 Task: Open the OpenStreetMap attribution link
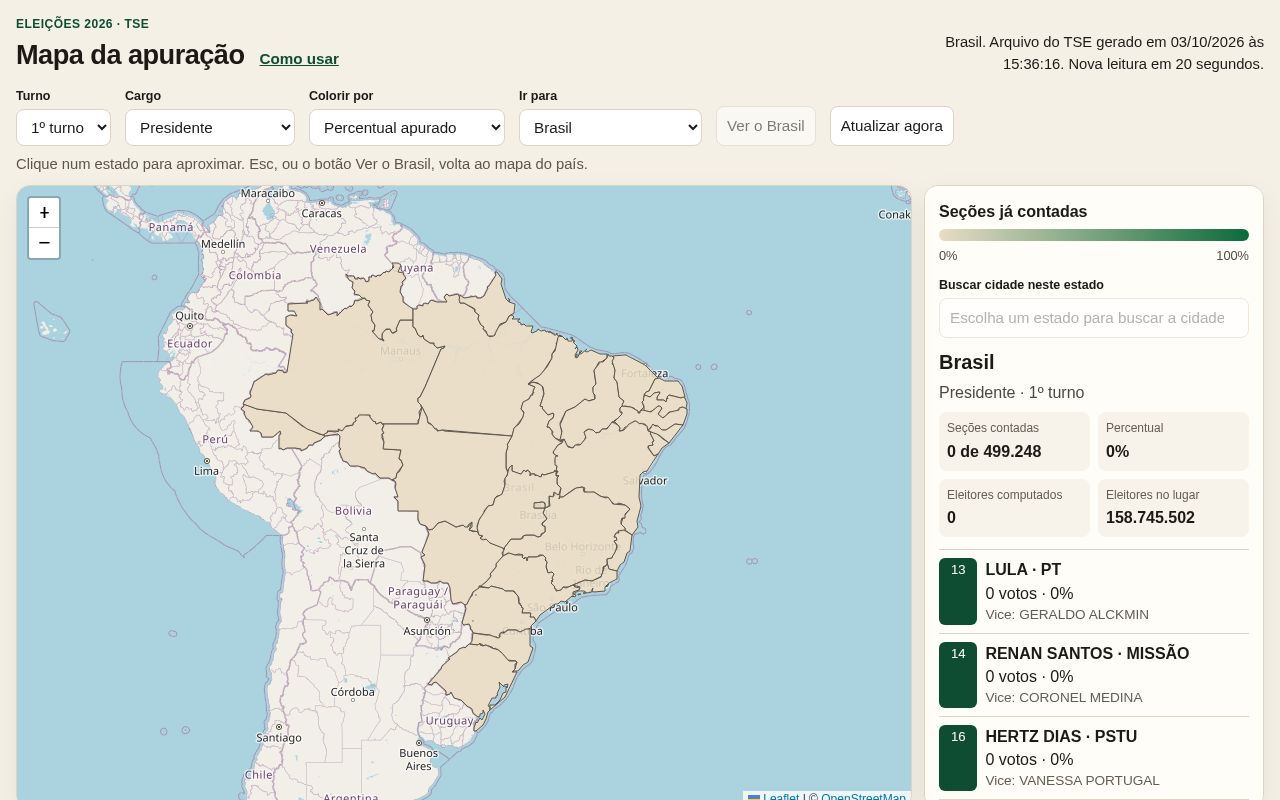click(x=863, y=797)
